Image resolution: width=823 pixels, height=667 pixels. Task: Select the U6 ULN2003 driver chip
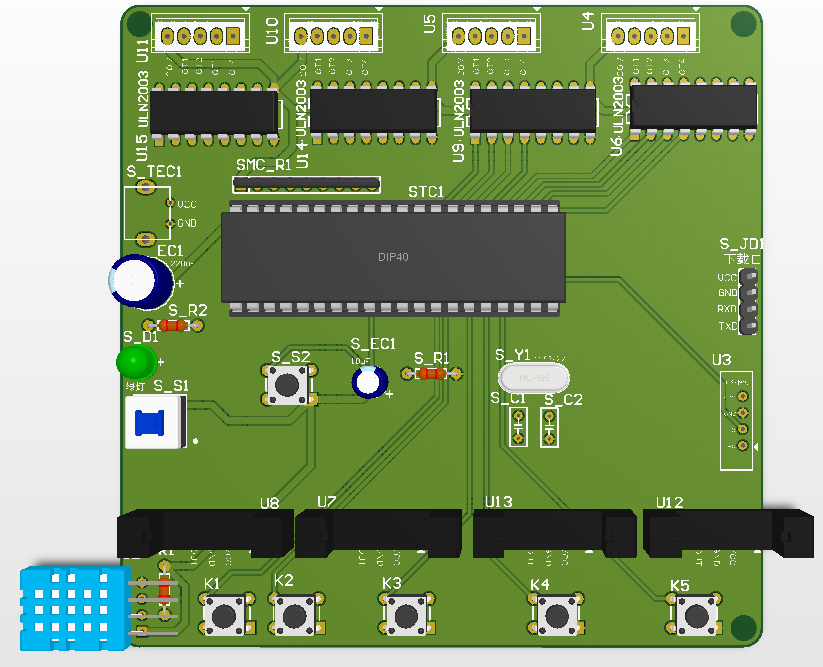693,109
